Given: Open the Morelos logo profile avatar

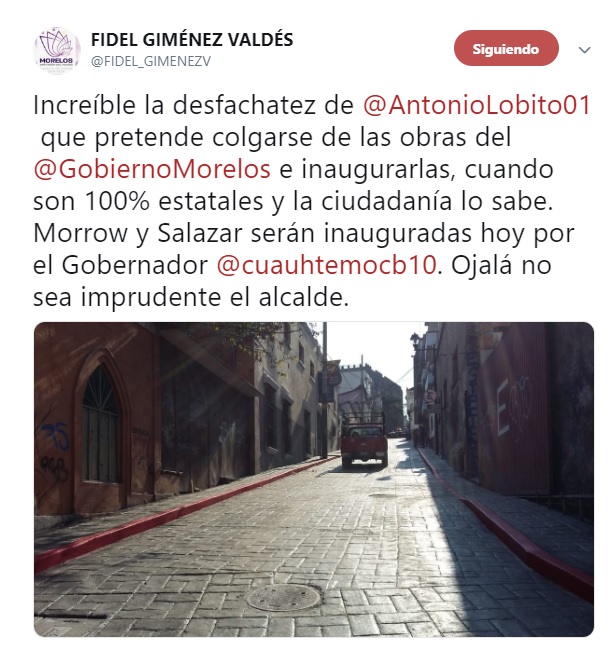Looking at the screenshot, I should point(57,51).
